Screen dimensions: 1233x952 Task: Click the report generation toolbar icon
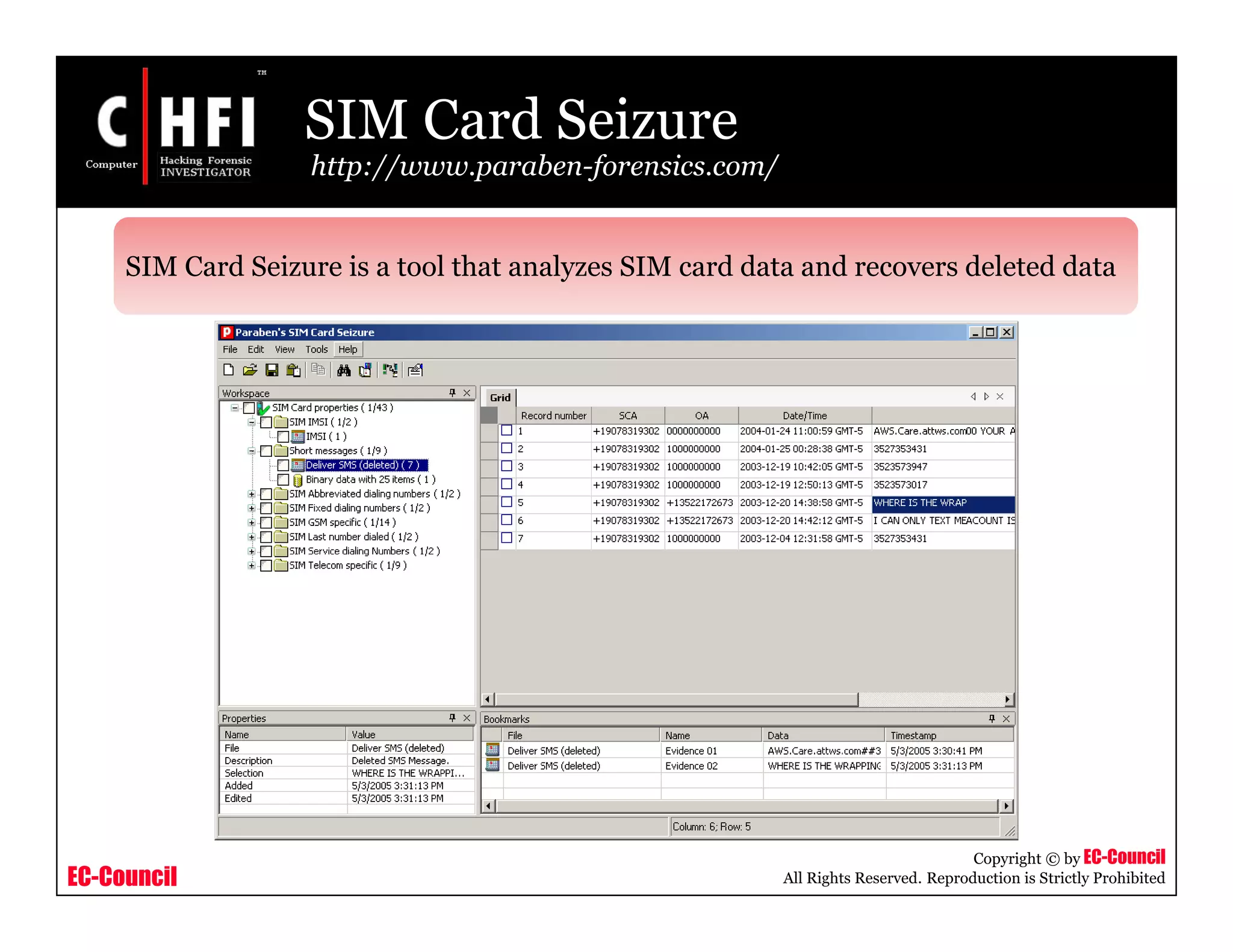click(415, 370)
